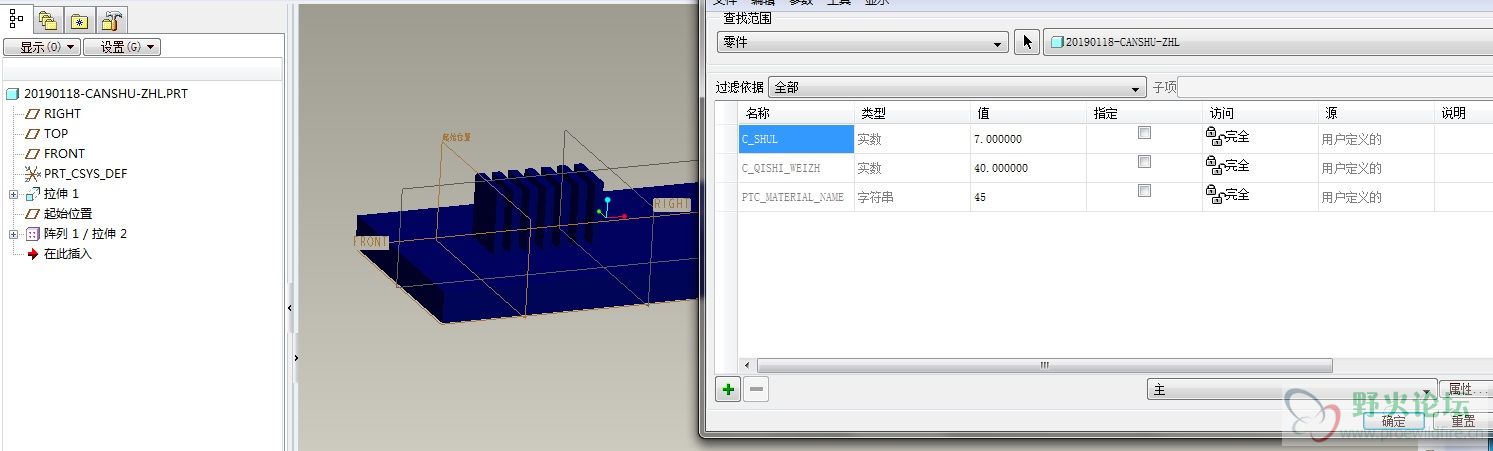The image size is (1493, 451).
Task: Click the 属性... properties button
Action: tap(1465, 389)
